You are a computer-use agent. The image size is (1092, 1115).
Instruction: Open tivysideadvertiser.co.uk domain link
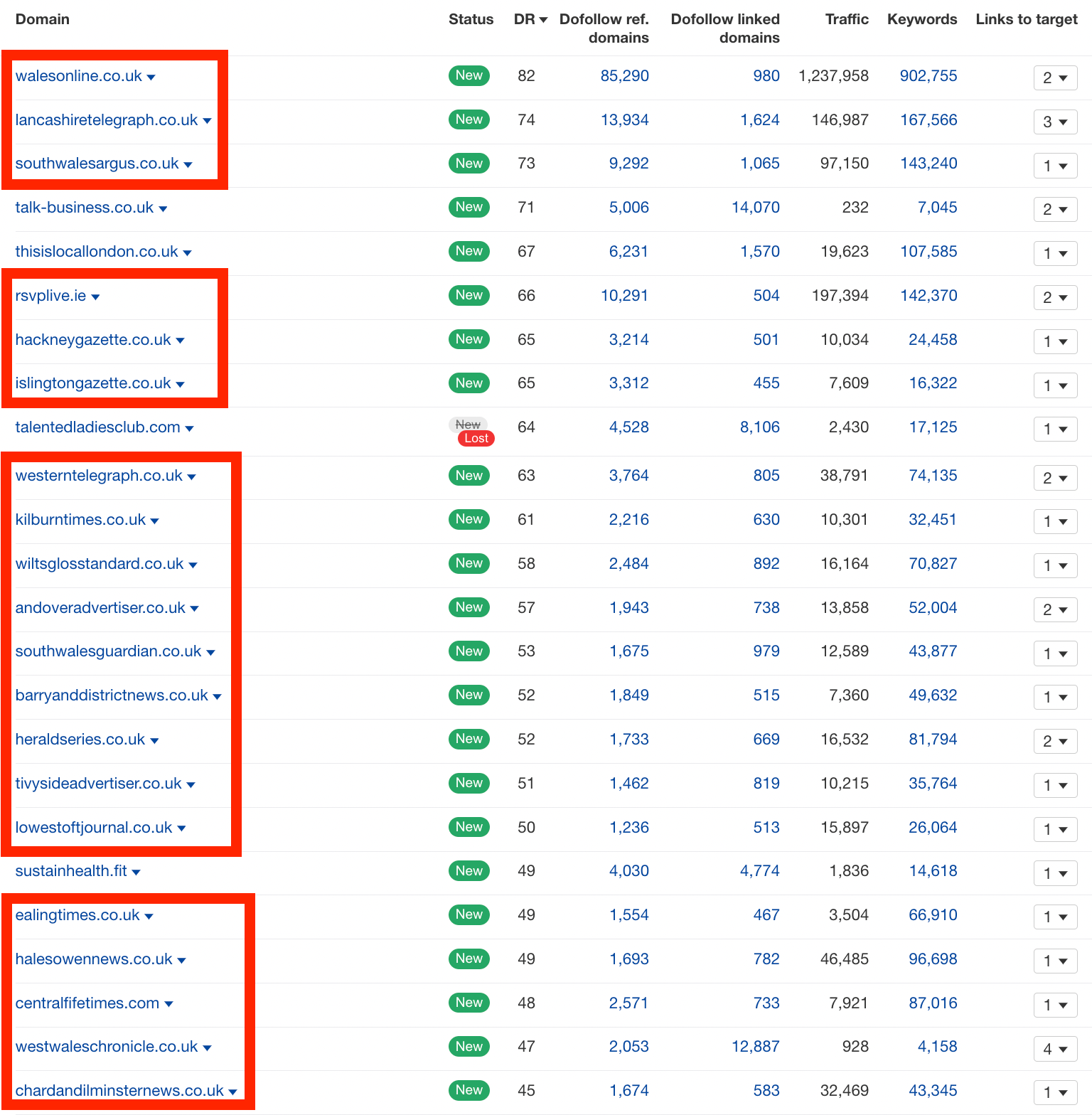point(99,784)
